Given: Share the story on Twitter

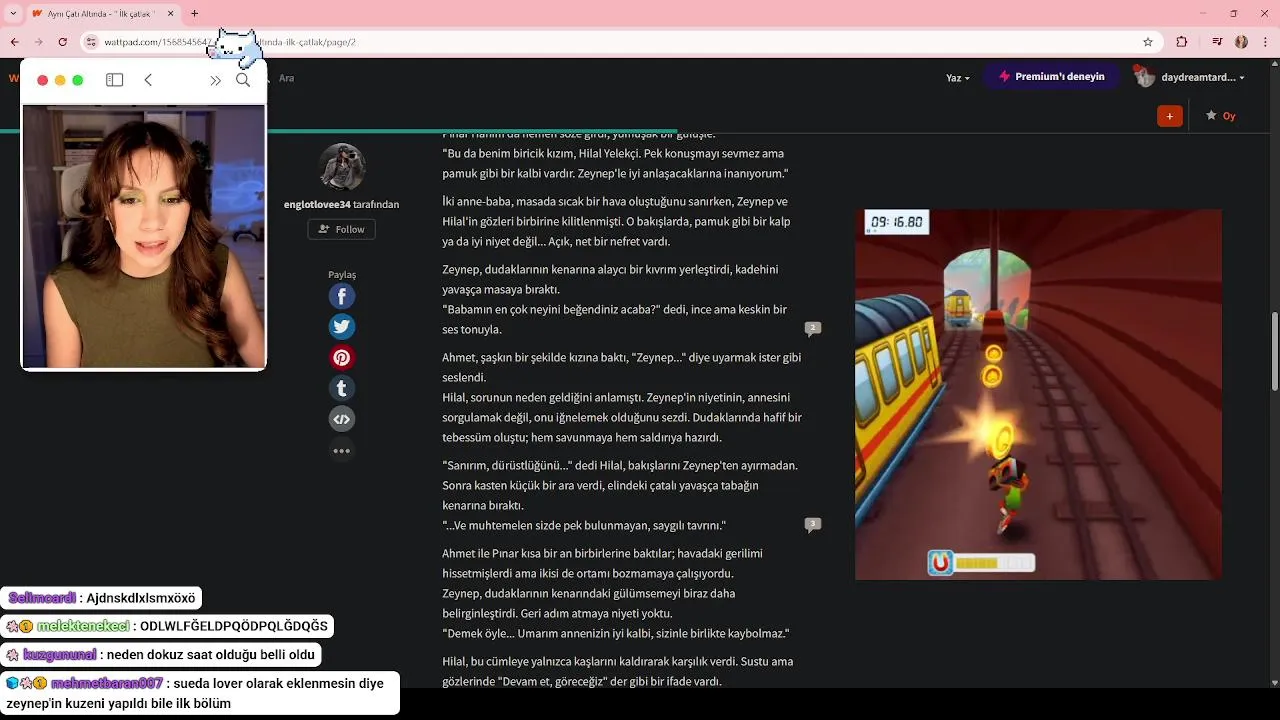Looking at the screenshot, I should [342, 327].
